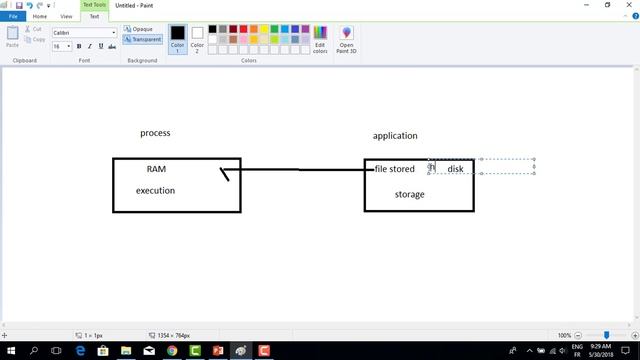Select the Text ribbon tab
Viewport: 640px width, 360px height.
pos(94,16)
